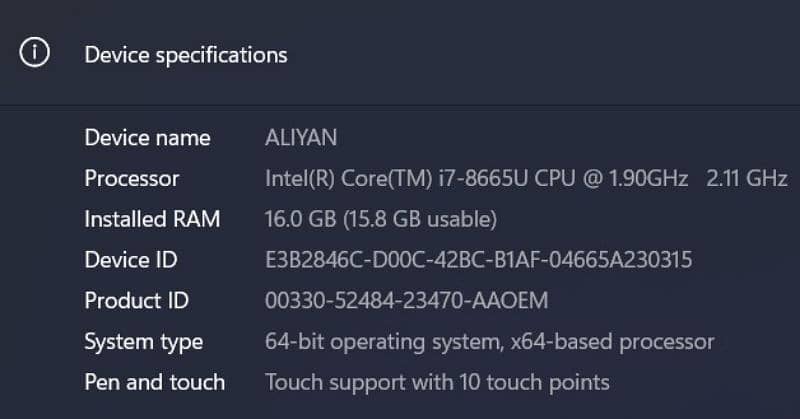
Task: Select the Product ID value ending AAOEM
Action: (x=406, y=301)
